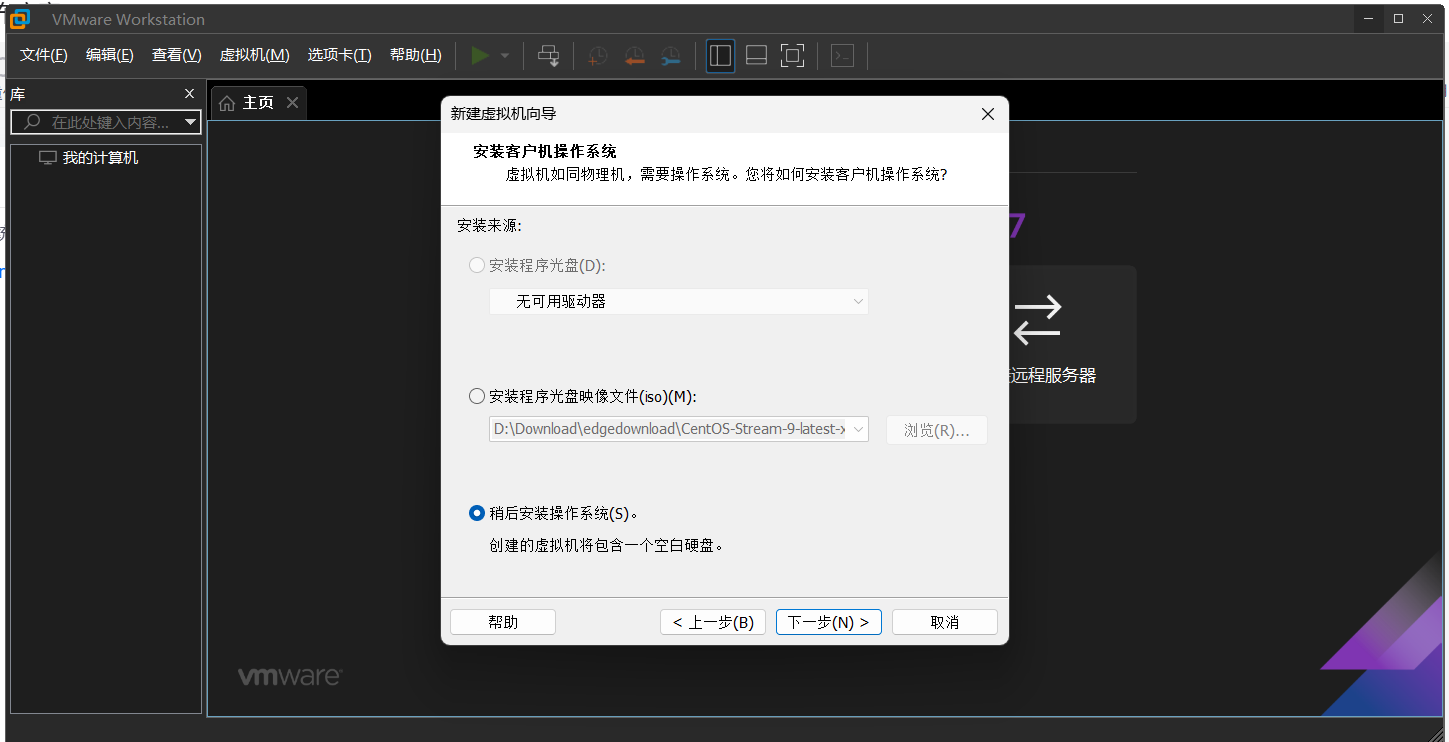The image size is (1449, 742).
Task: Close the library panel with its X
Action: 190,94
